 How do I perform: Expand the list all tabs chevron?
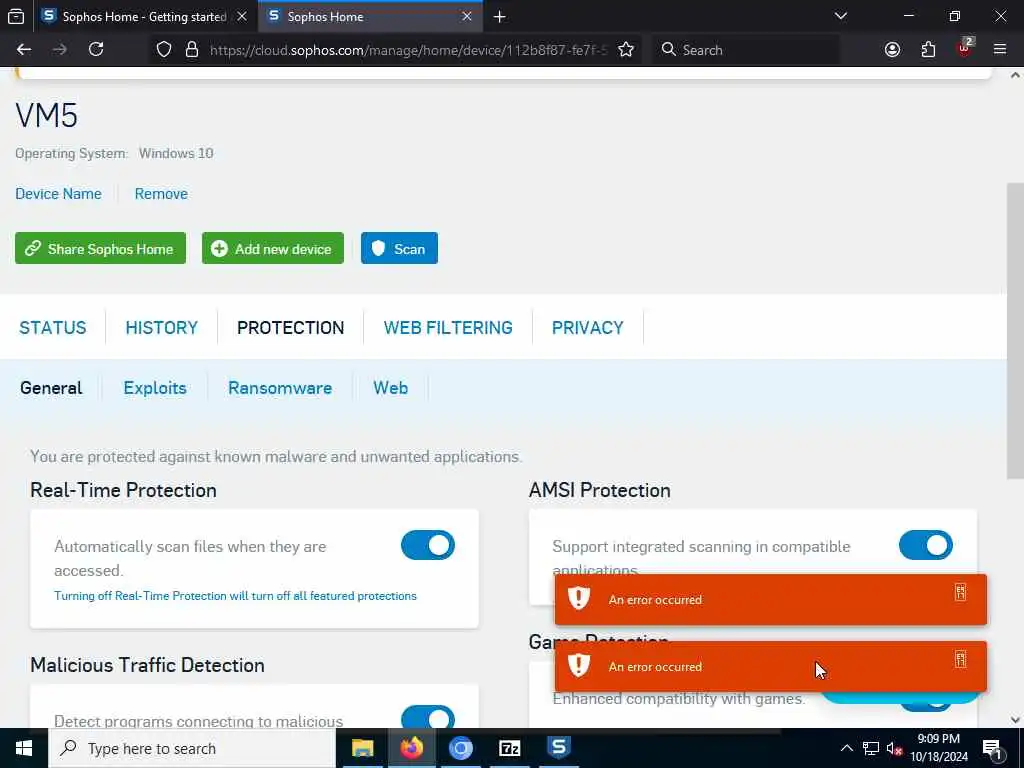840,16
